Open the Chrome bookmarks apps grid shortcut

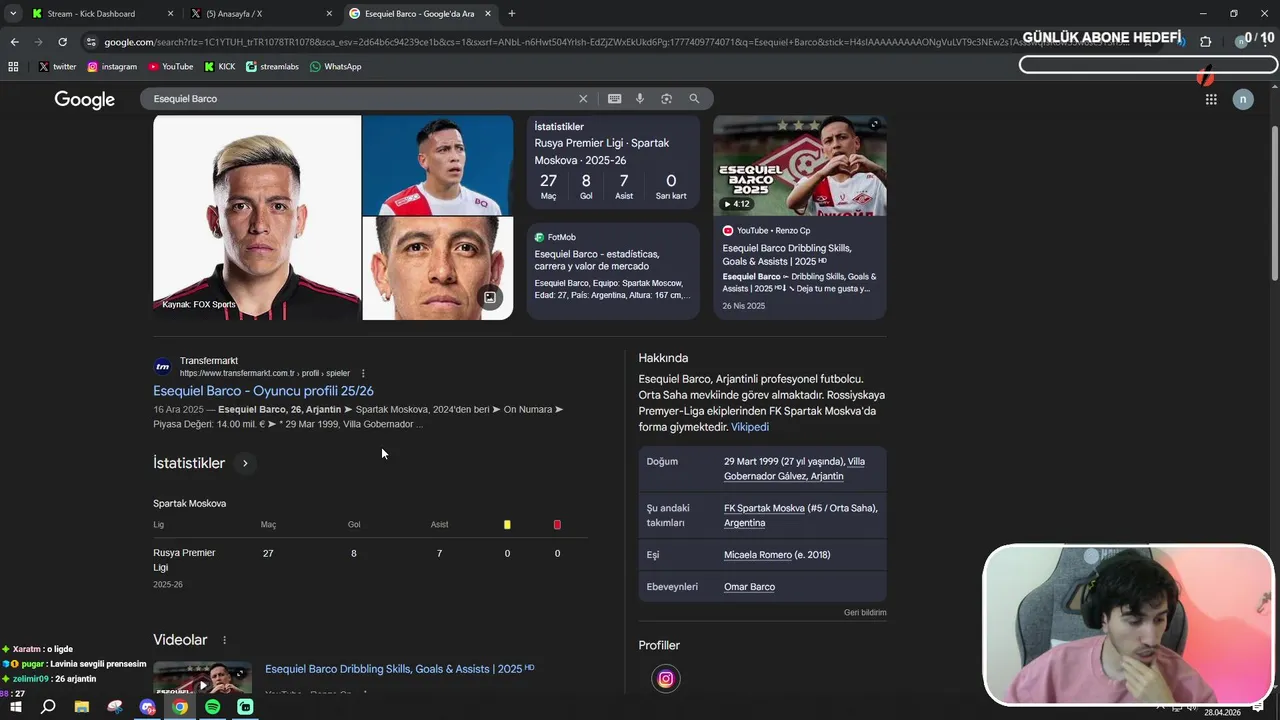click(x=13, y=67)
